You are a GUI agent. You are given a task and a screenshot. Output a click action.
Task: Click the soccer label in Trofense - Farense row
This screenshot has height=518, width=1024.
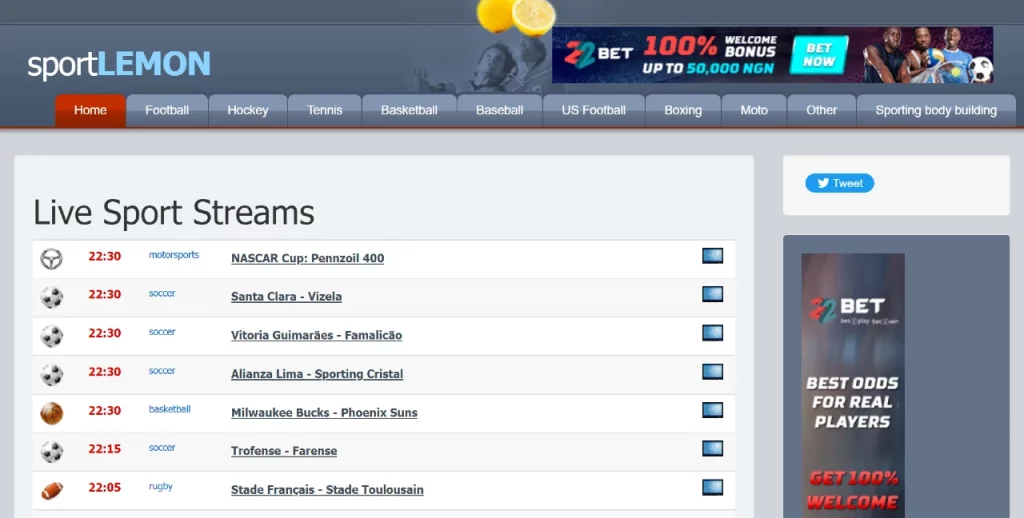point(162,447)
